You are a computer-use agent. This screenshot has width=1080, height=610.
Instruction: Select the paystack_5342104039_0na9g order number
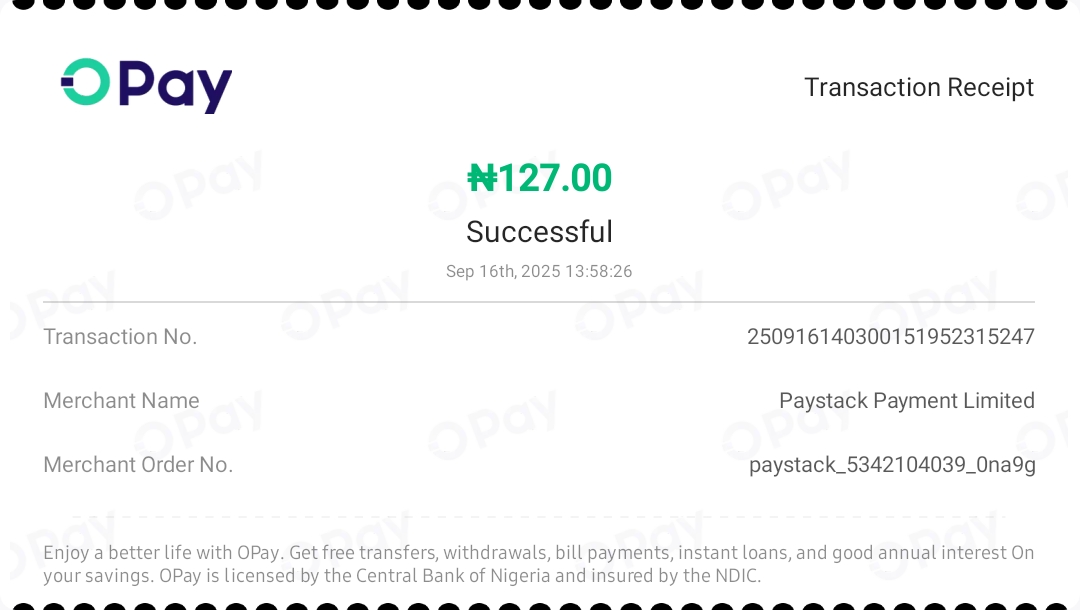coord(892,465)
